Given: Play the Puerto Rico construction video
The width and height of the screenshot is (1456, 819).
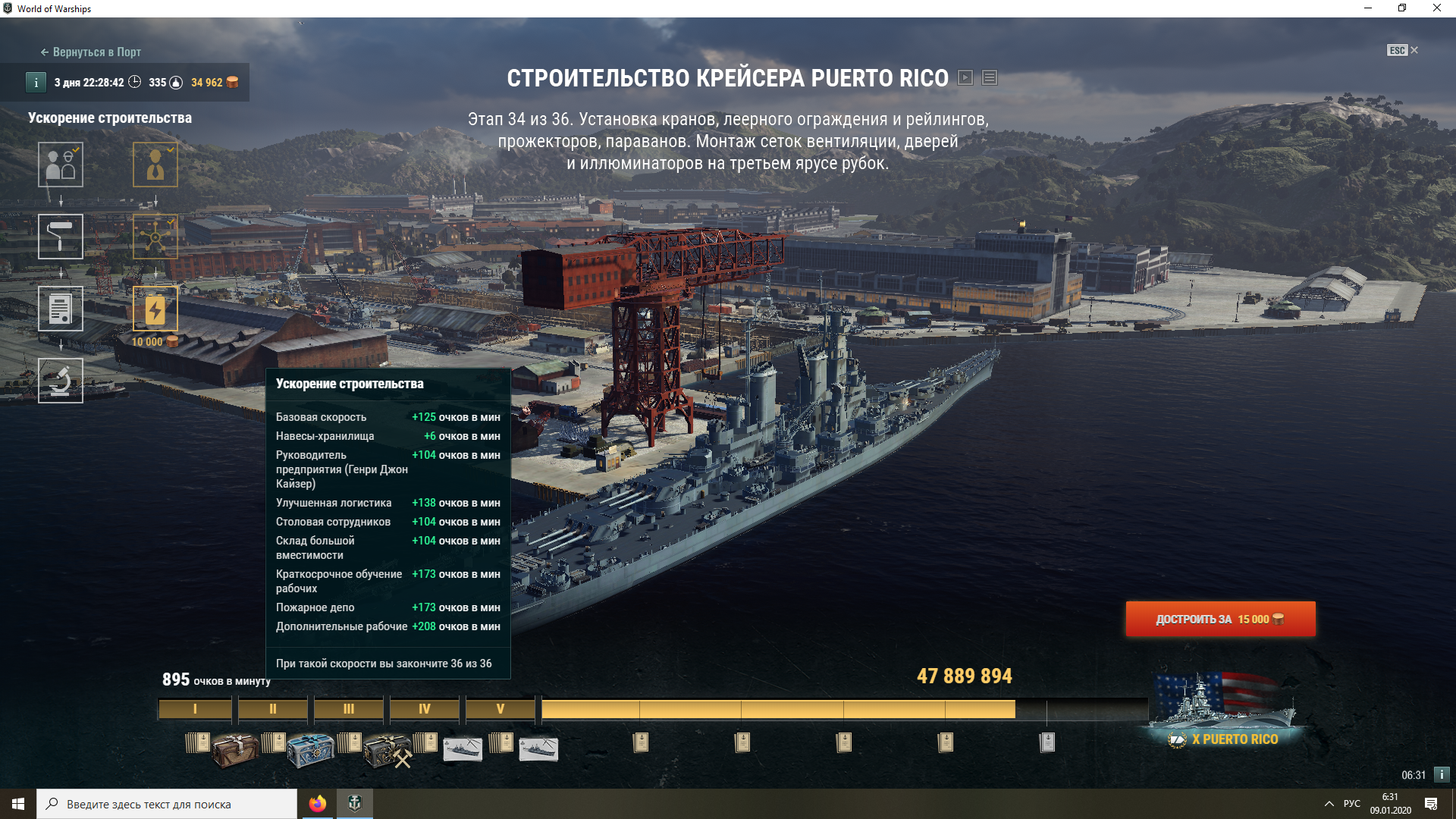Looking at the screenshot, I should click(965, 77).
